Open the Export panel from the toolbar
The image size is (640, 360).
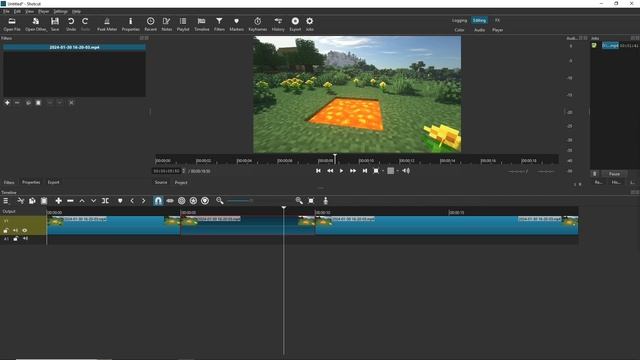point(295,24)
